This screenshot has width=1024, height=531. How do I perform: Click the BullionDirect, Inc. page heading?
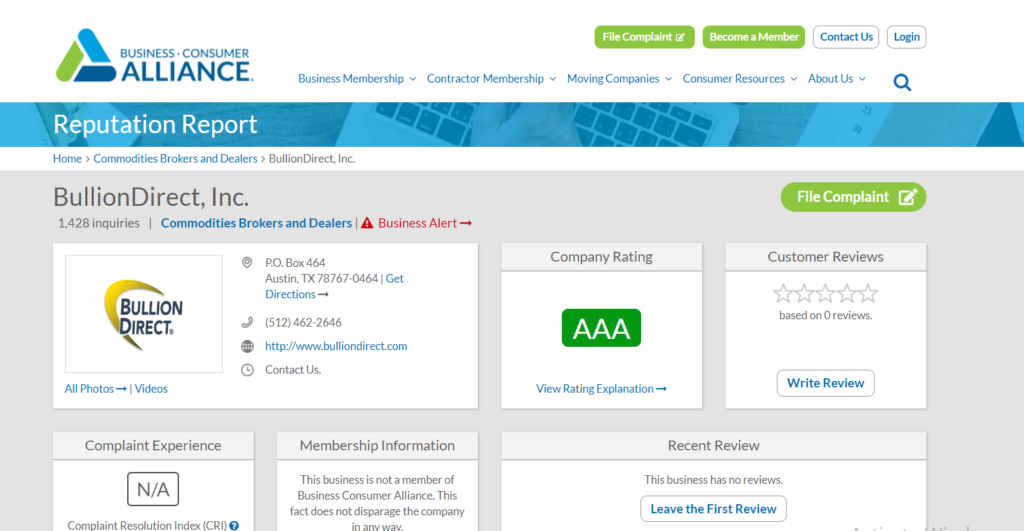pos(151,197)
